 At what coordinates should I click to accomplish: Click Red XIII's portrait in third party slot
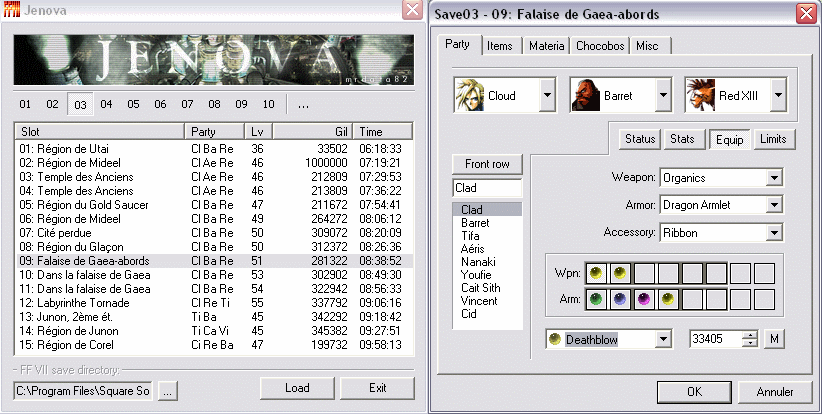point(701,95)
